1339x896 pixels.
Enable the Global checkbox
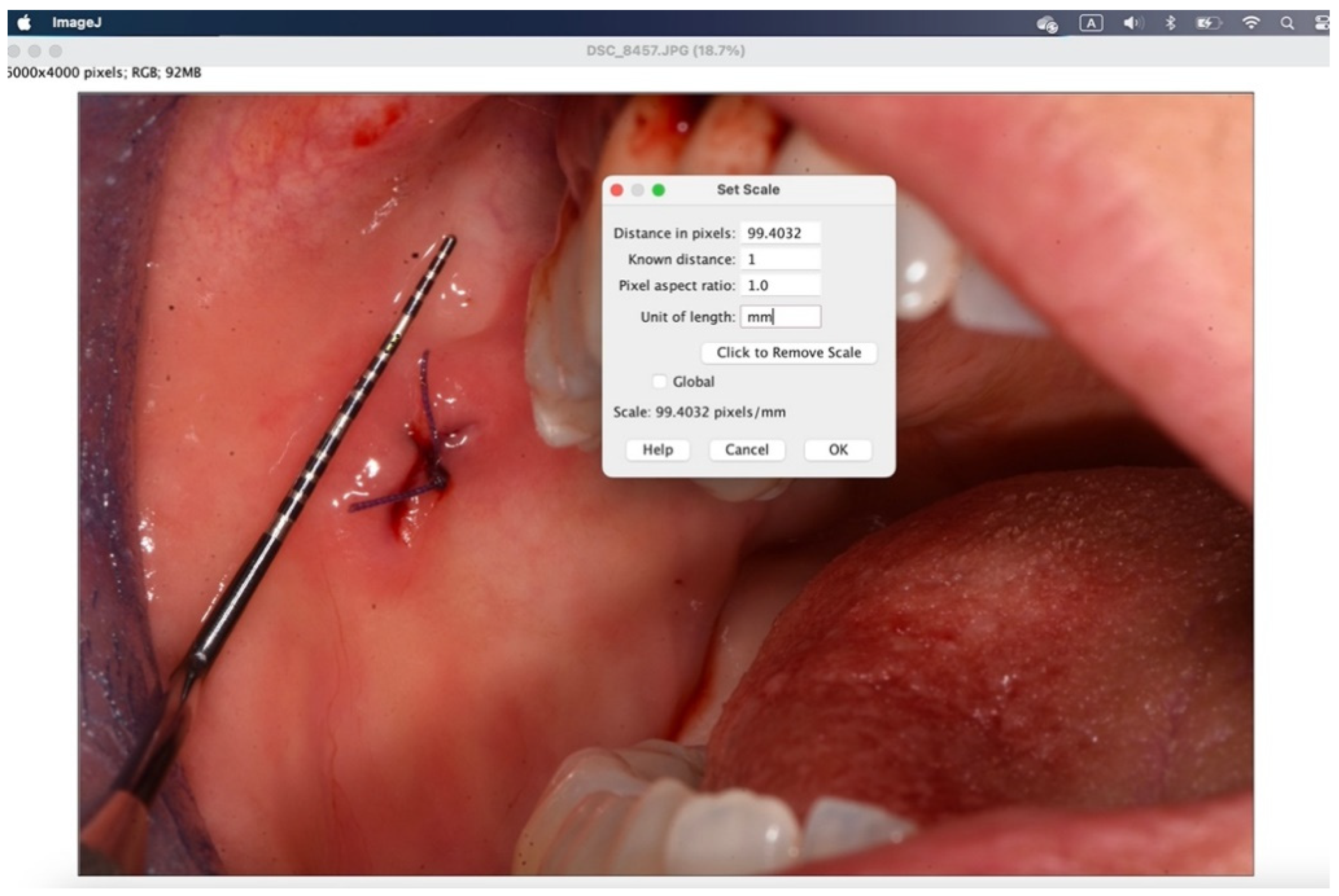(659, 382)
